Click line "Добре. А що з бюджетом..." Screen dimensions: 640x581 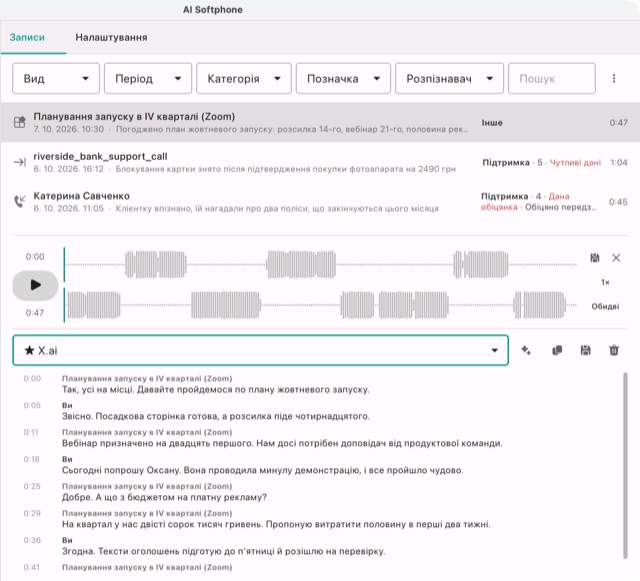pos(164,497)
